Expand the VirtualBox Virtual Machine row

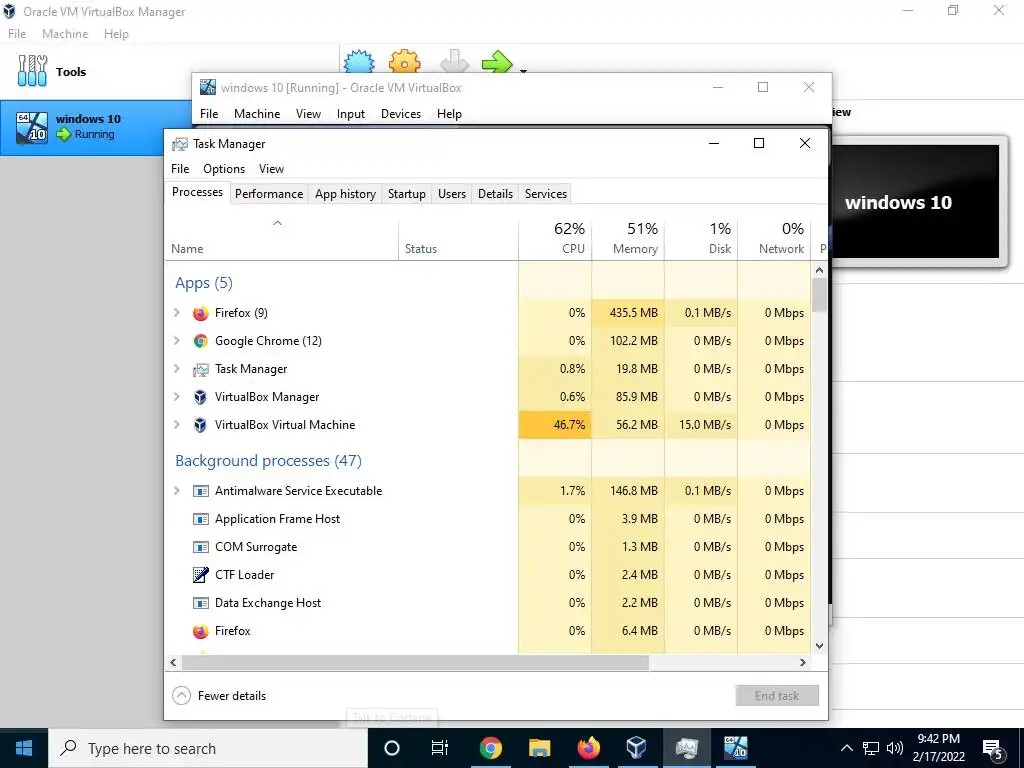click(x=176, y=425)
